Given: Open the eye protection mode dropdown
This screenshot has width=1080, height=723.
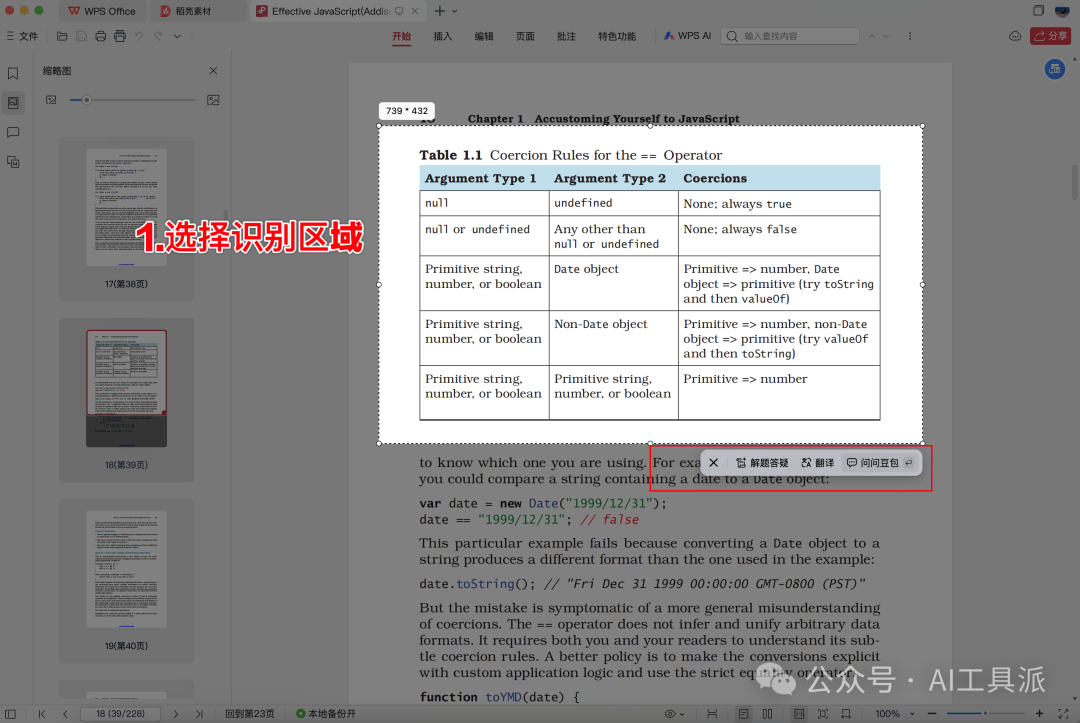Looking at the screenshot, I should [x=674, y=713].
